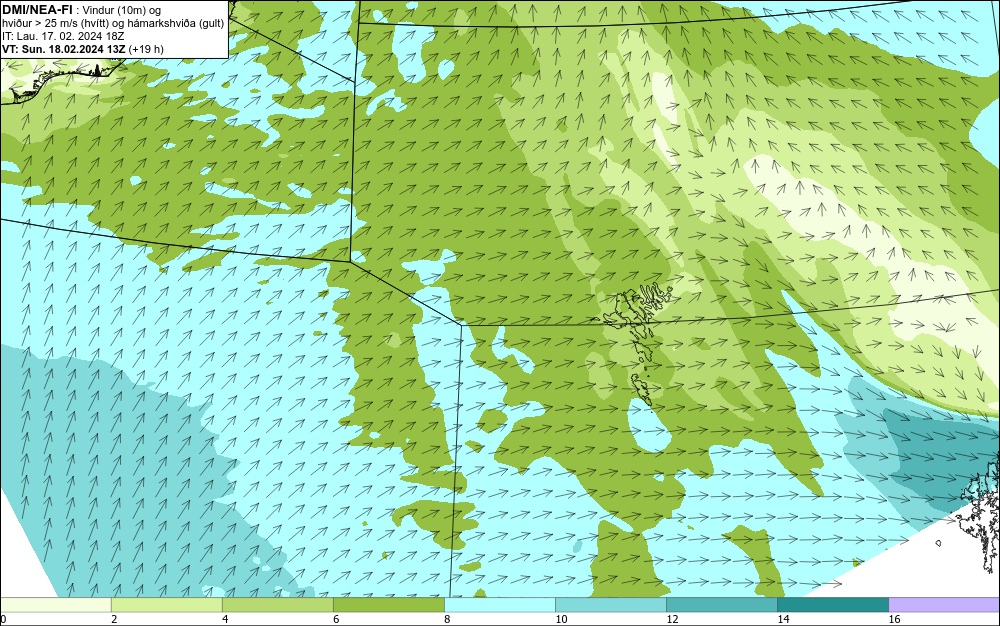This screenshot has height=626, width=1000.
Task: Click the legend value label 16
Action: pos(895,619)
